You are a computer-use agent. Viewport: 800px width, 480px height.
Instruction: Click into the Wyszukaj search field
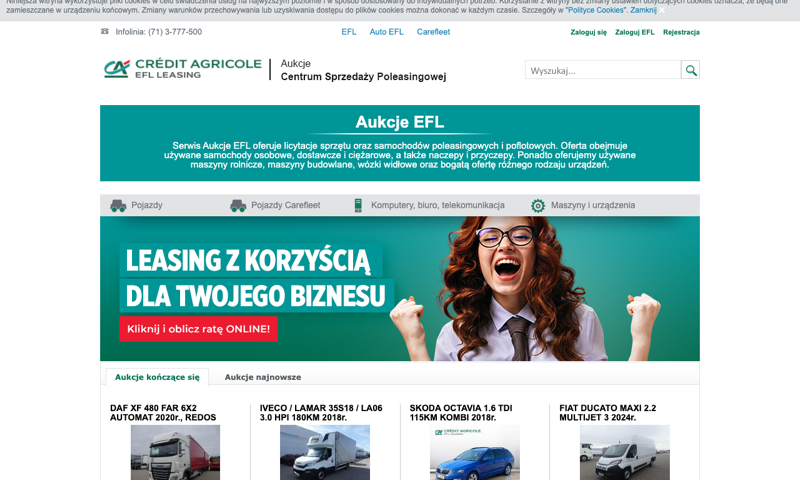[x=603, y=70]
